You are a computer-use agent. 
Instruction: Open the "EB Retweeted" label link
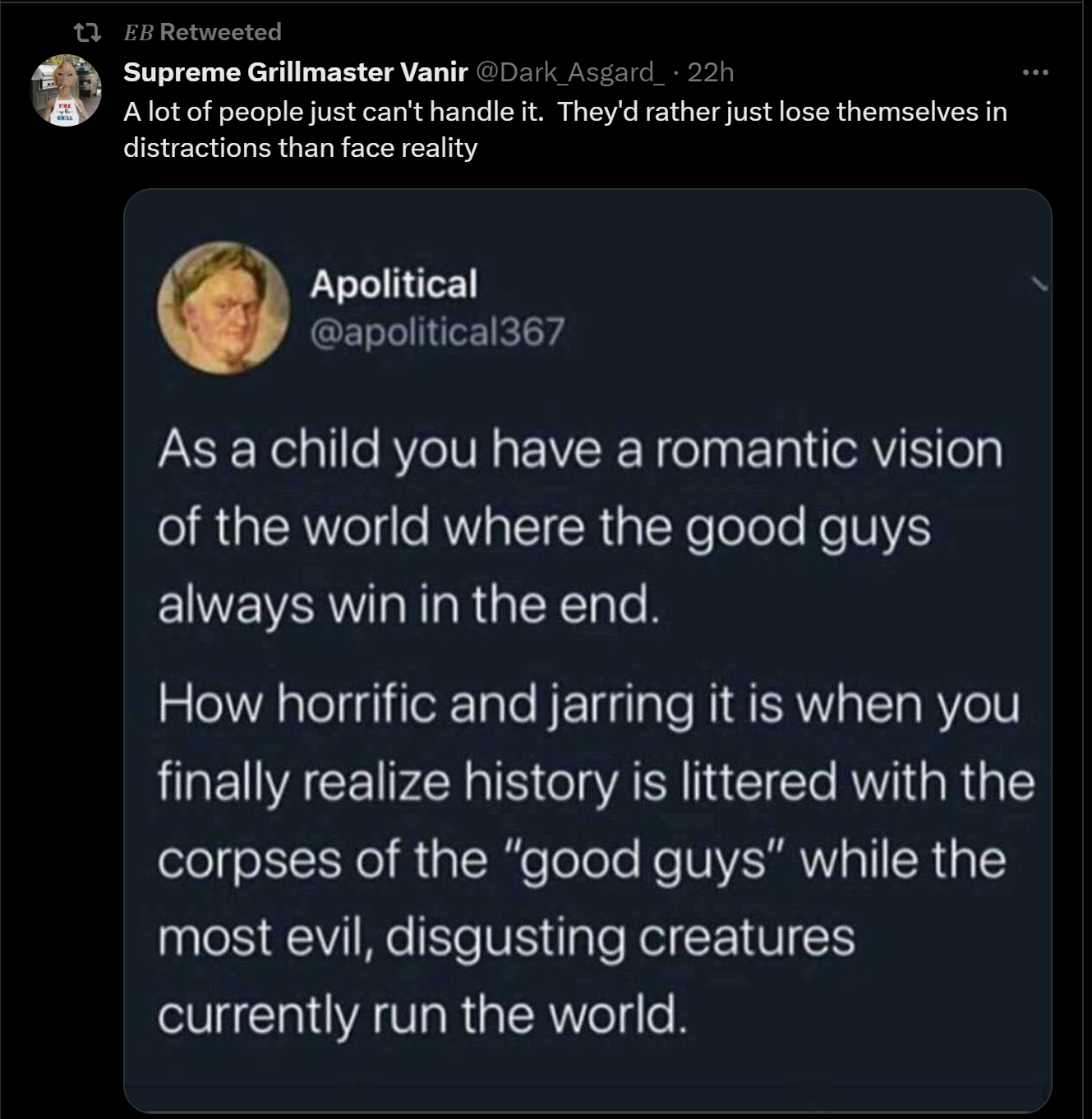click(x=202, y=32)
